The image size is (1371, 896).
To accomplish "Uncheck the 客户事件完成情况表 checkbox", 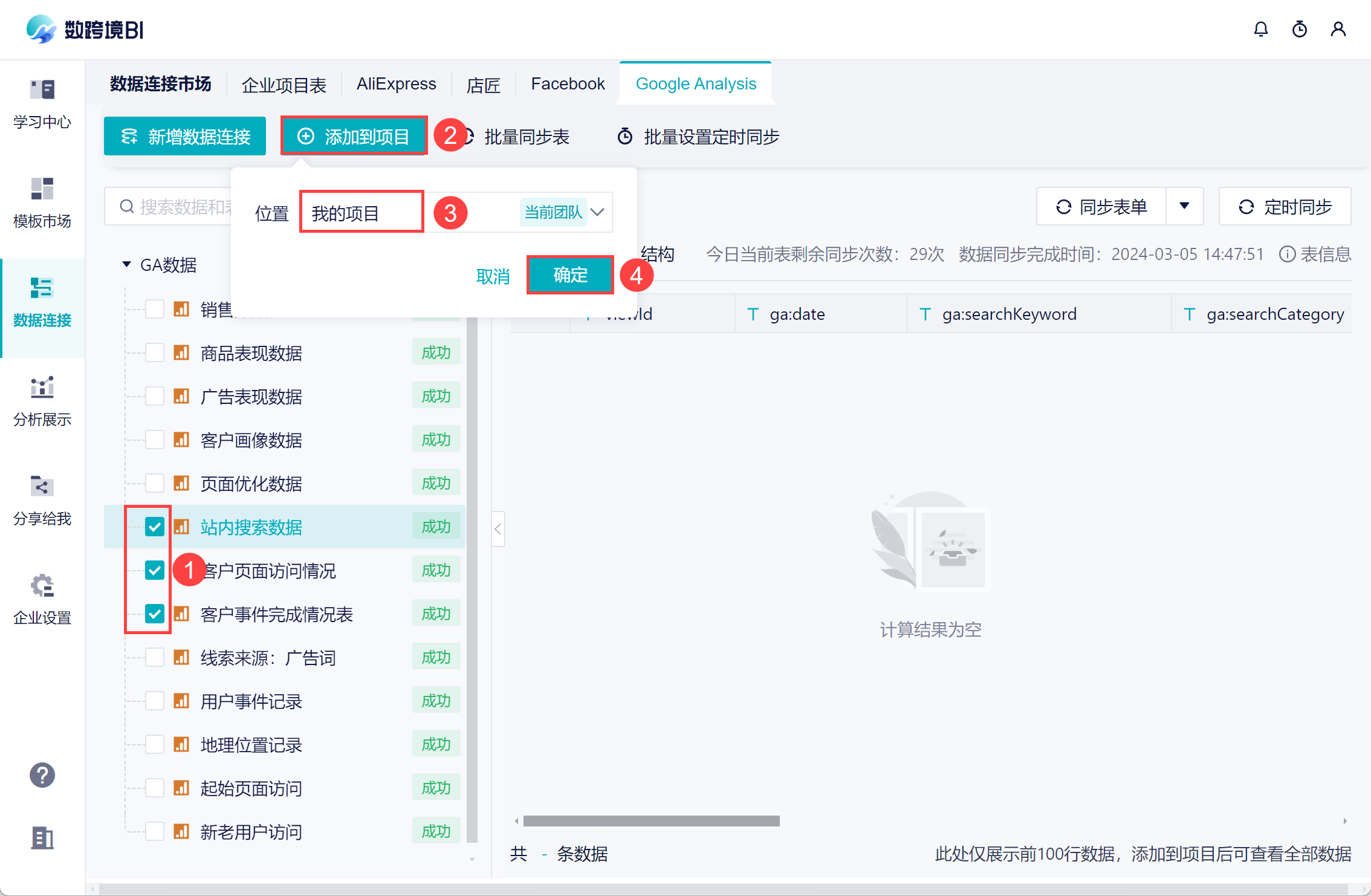I will coord(155,614).
